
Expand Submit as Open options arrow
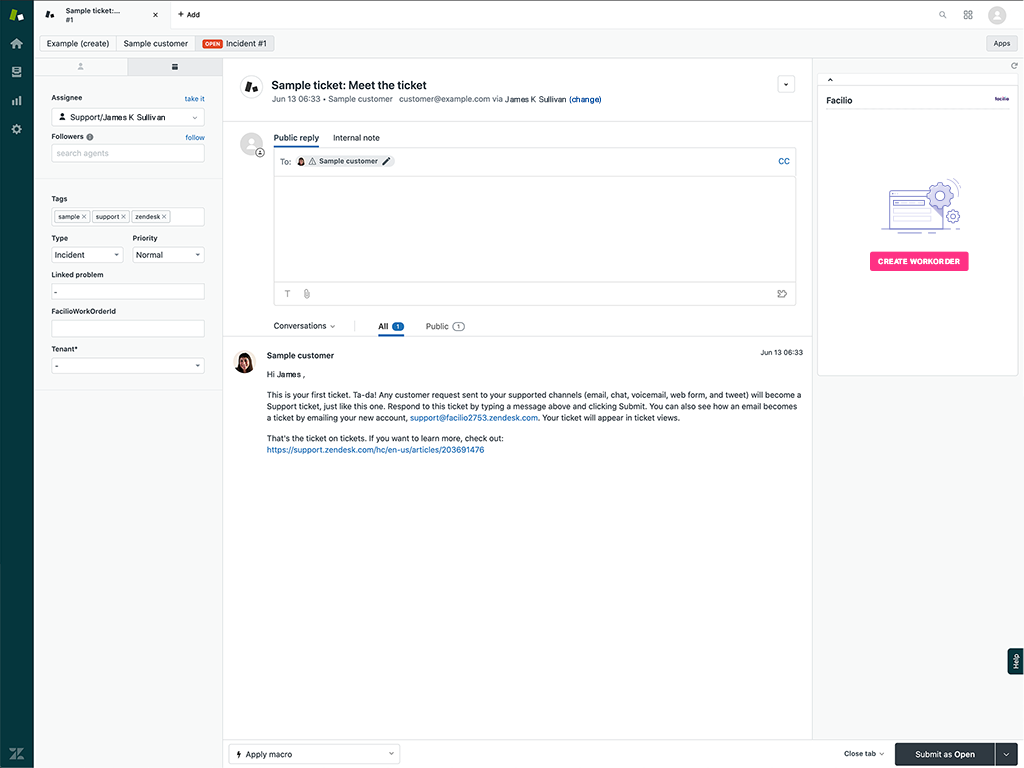[x=1006, y=754]
